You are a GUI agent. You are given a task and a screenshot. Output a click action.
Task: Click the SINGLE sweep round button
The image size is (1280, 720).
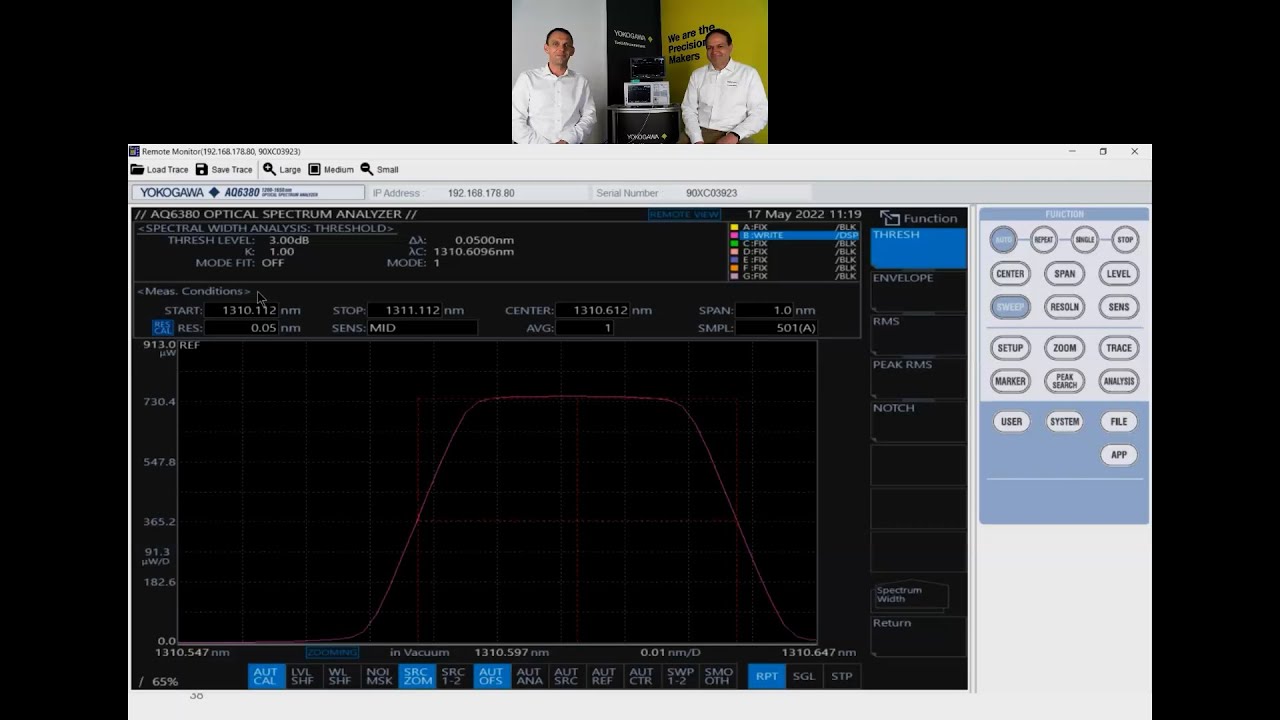pyautogui.click(x=1085, y=240)
